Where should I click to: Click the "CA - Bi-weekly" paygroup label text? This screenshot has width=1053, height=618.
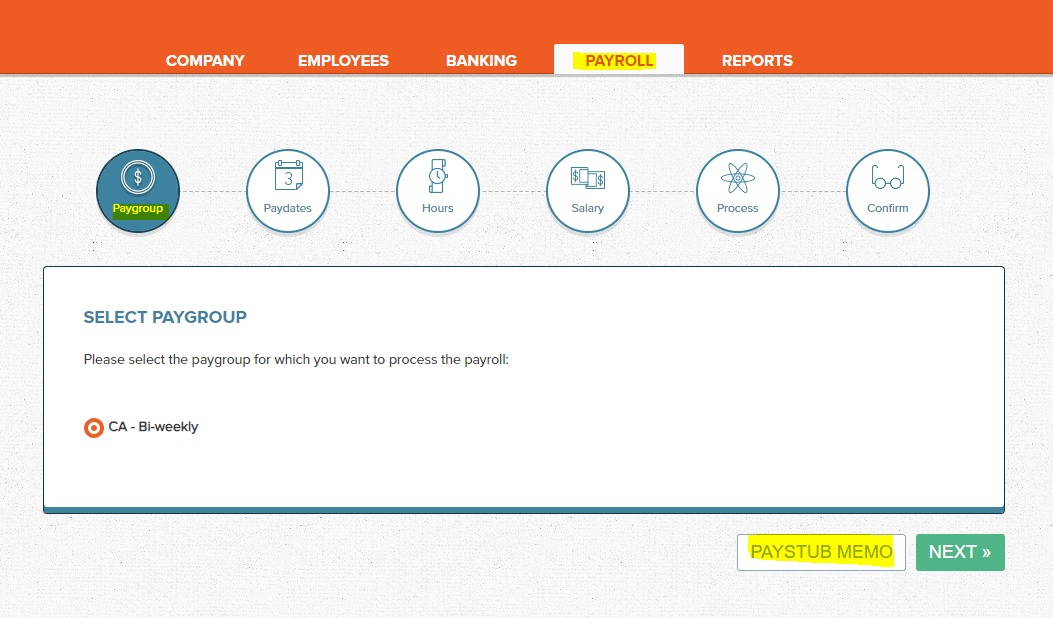coord(153,427)
